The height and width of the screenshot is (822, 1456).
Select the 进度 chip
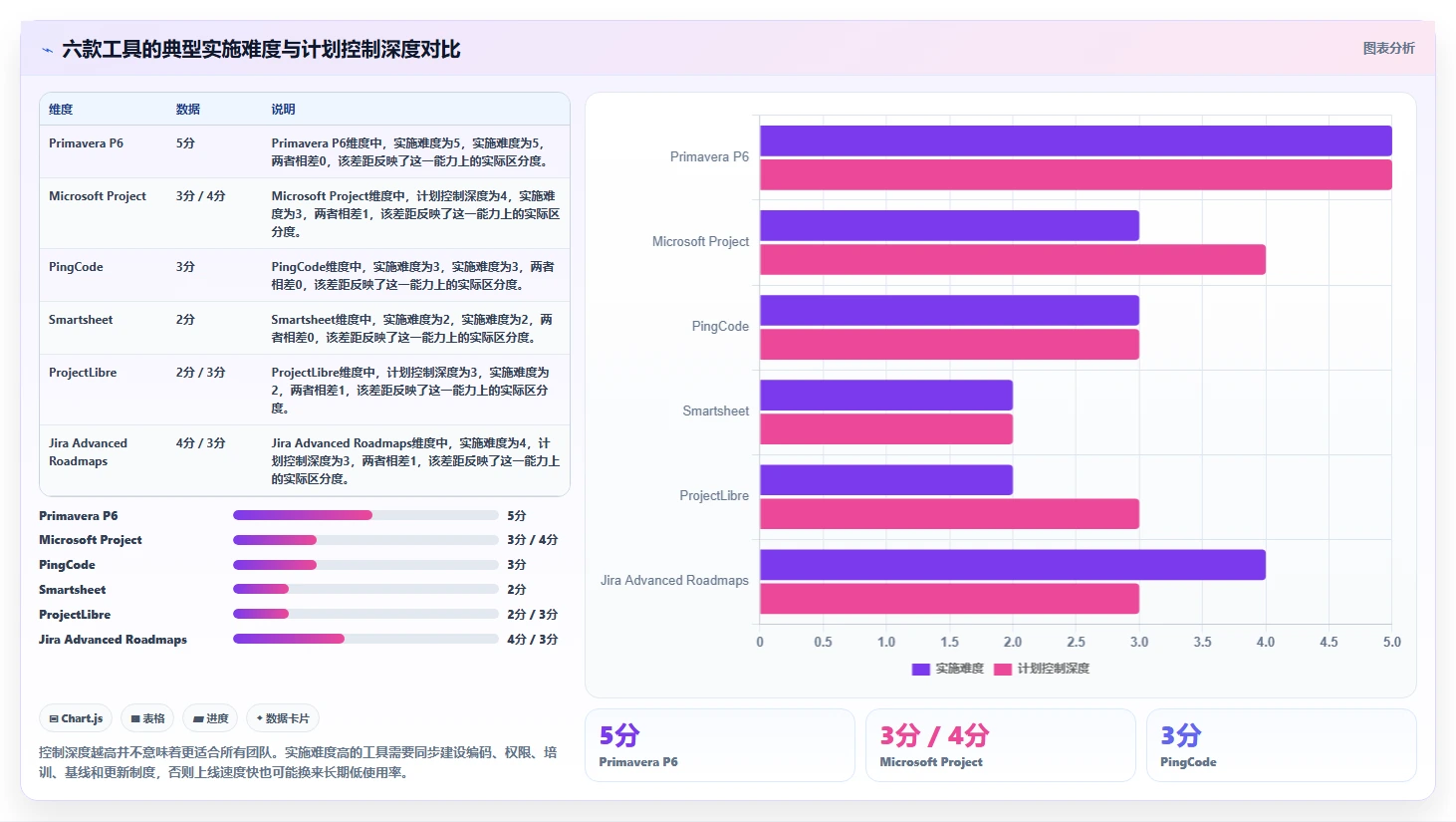210,718
